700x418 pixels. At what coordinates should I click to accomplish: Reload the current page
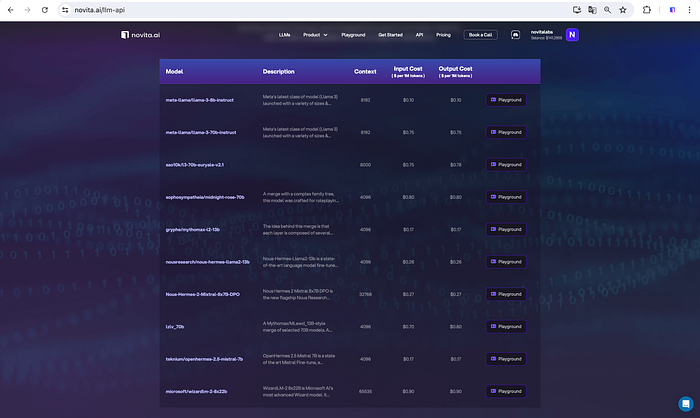point(45,10)
